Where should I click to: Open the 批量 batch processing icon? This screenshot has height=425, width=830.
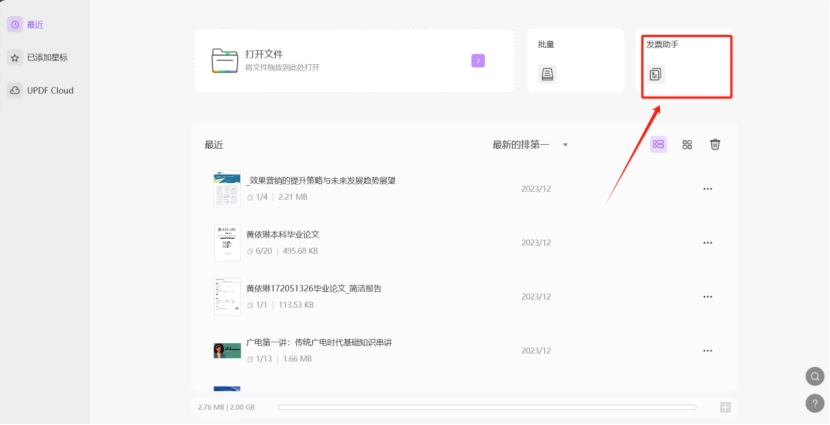point(547,74)
